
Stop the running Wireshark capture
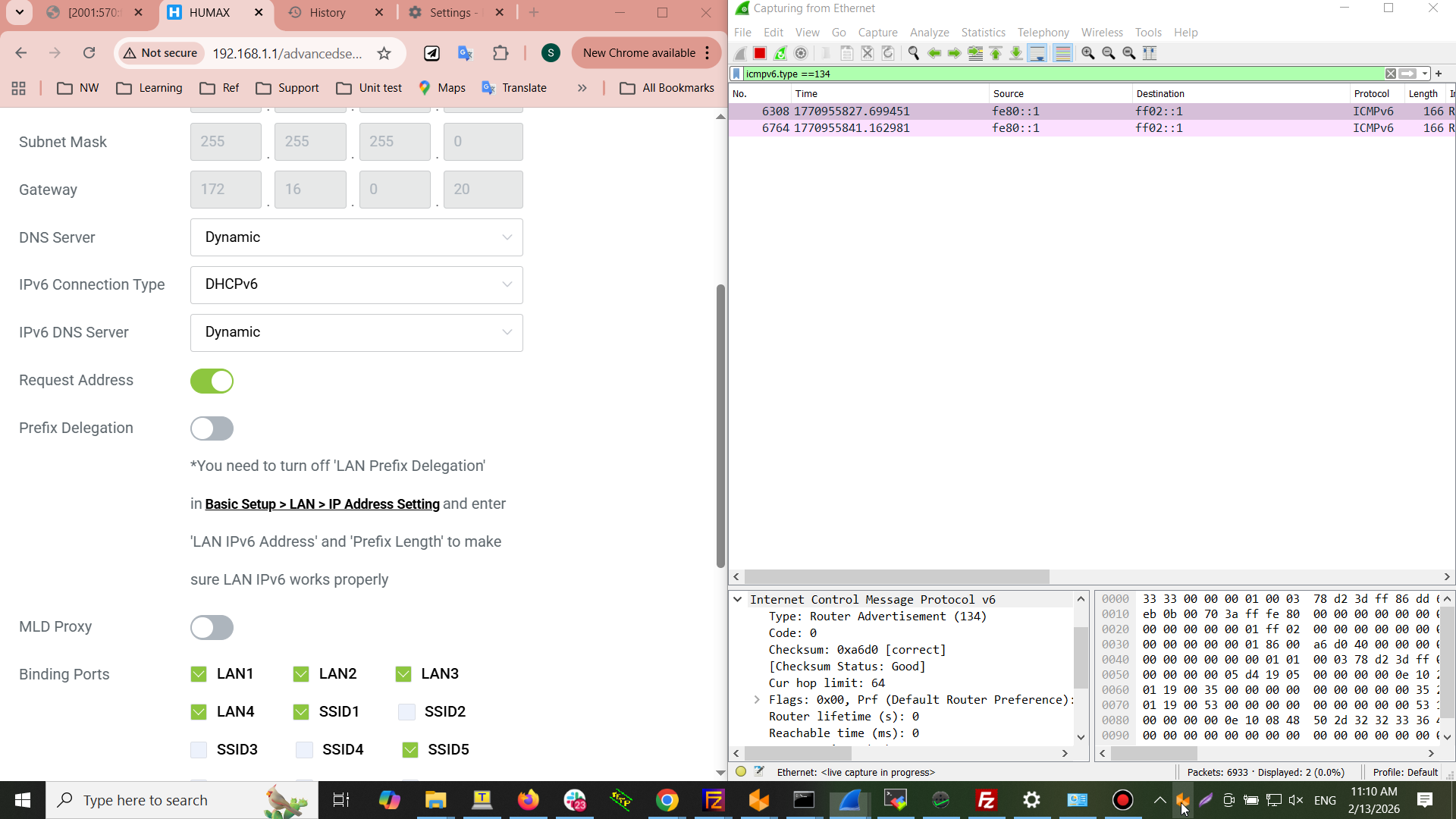click(760, 53)
